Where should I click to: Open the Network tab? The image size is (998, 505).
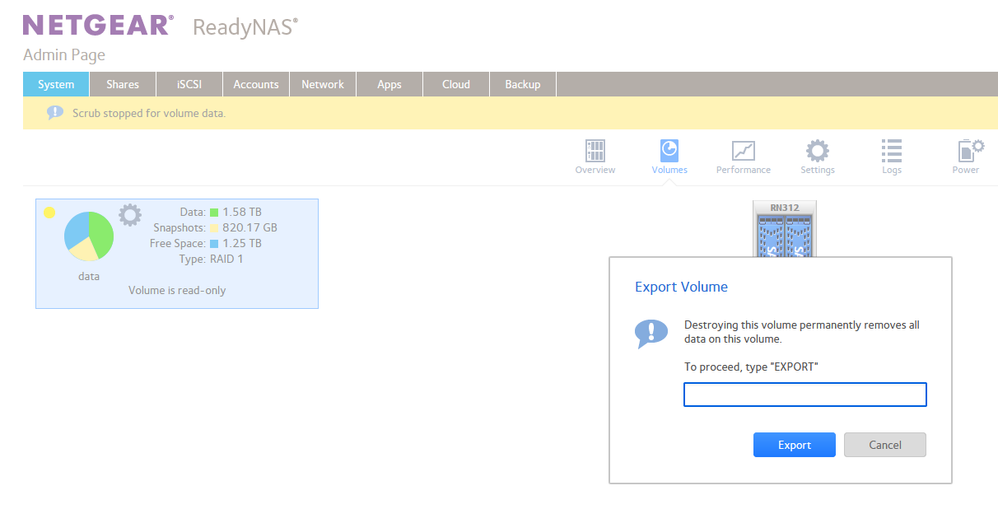323,85
